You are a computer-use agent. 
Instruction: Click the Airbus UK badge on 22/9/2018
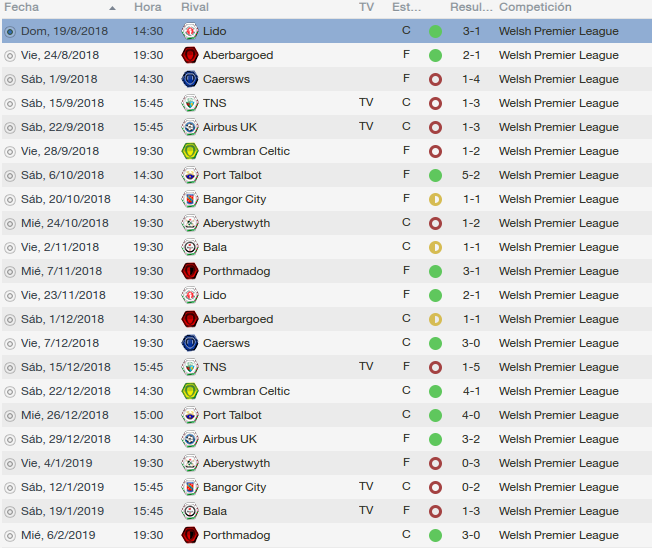pyautogui.click(x=190, y=127)
